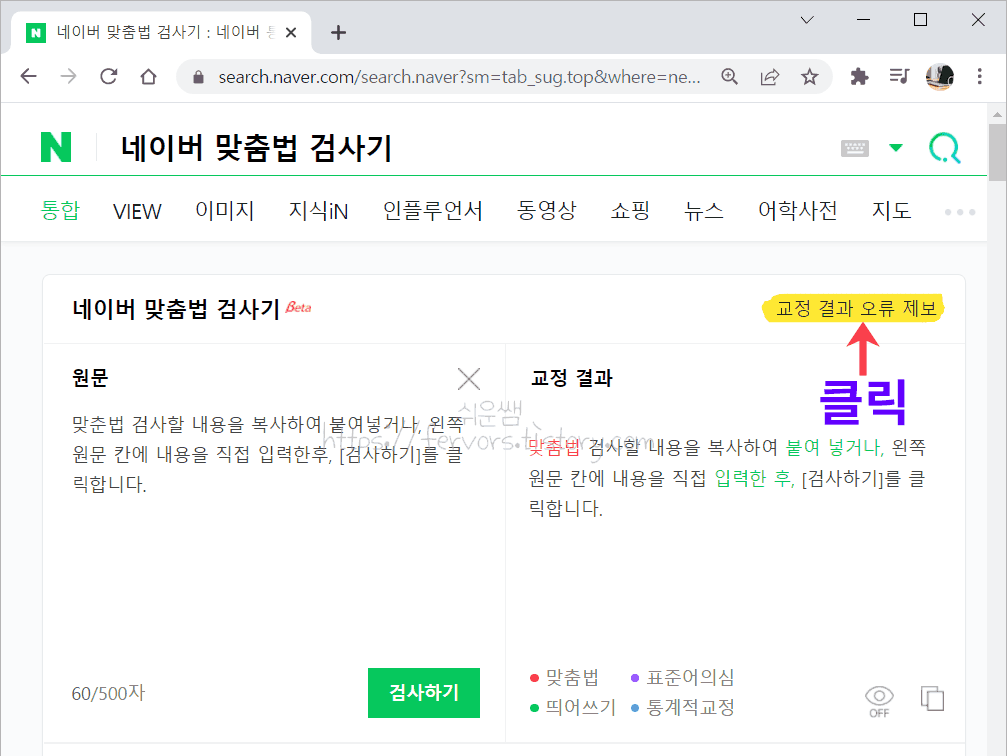Click the 검사하기 button
Viewport: 1007px width, 756px height.
tap(424, 692)
